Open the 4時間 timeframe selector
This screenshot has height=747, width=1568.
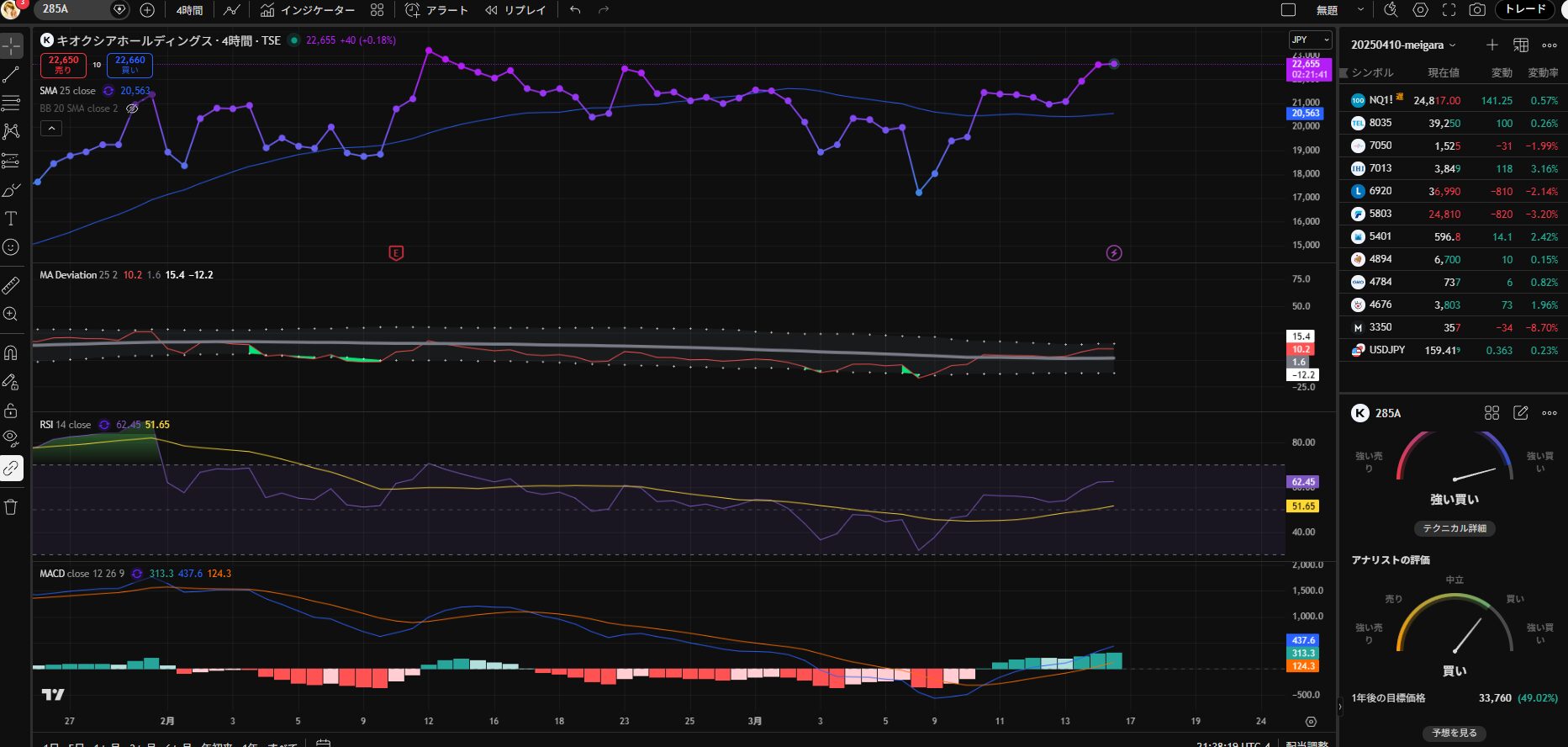pos(189,10)
